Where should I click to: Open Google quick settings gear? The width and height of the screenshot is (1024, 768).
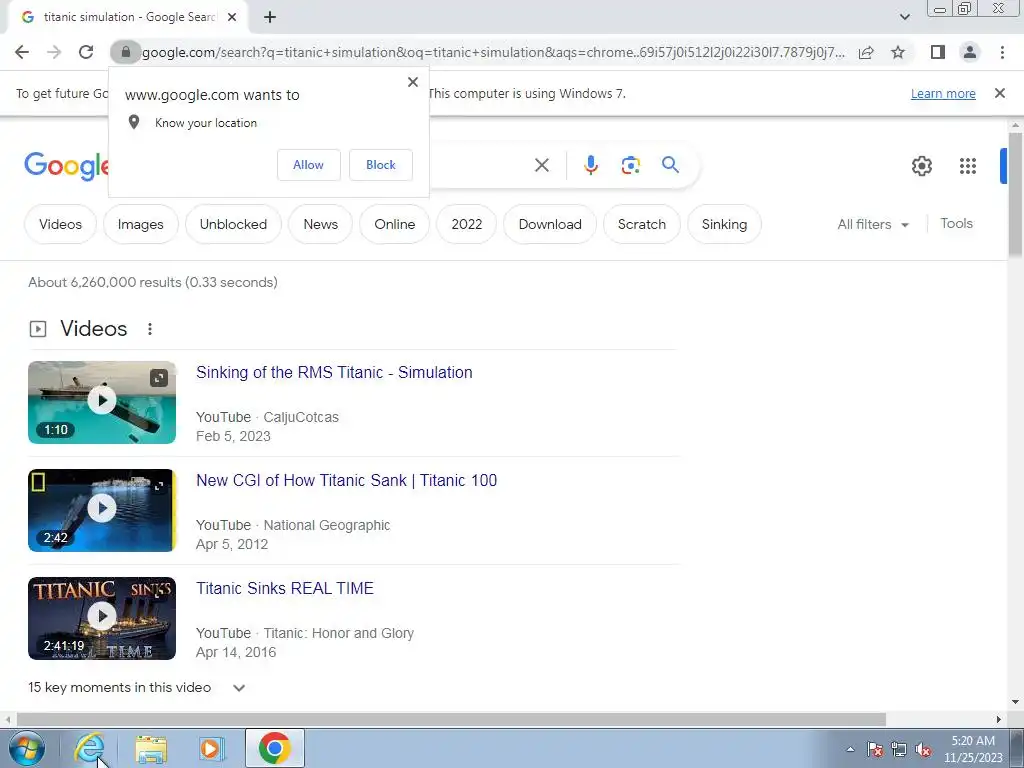[x=921, y=166]
